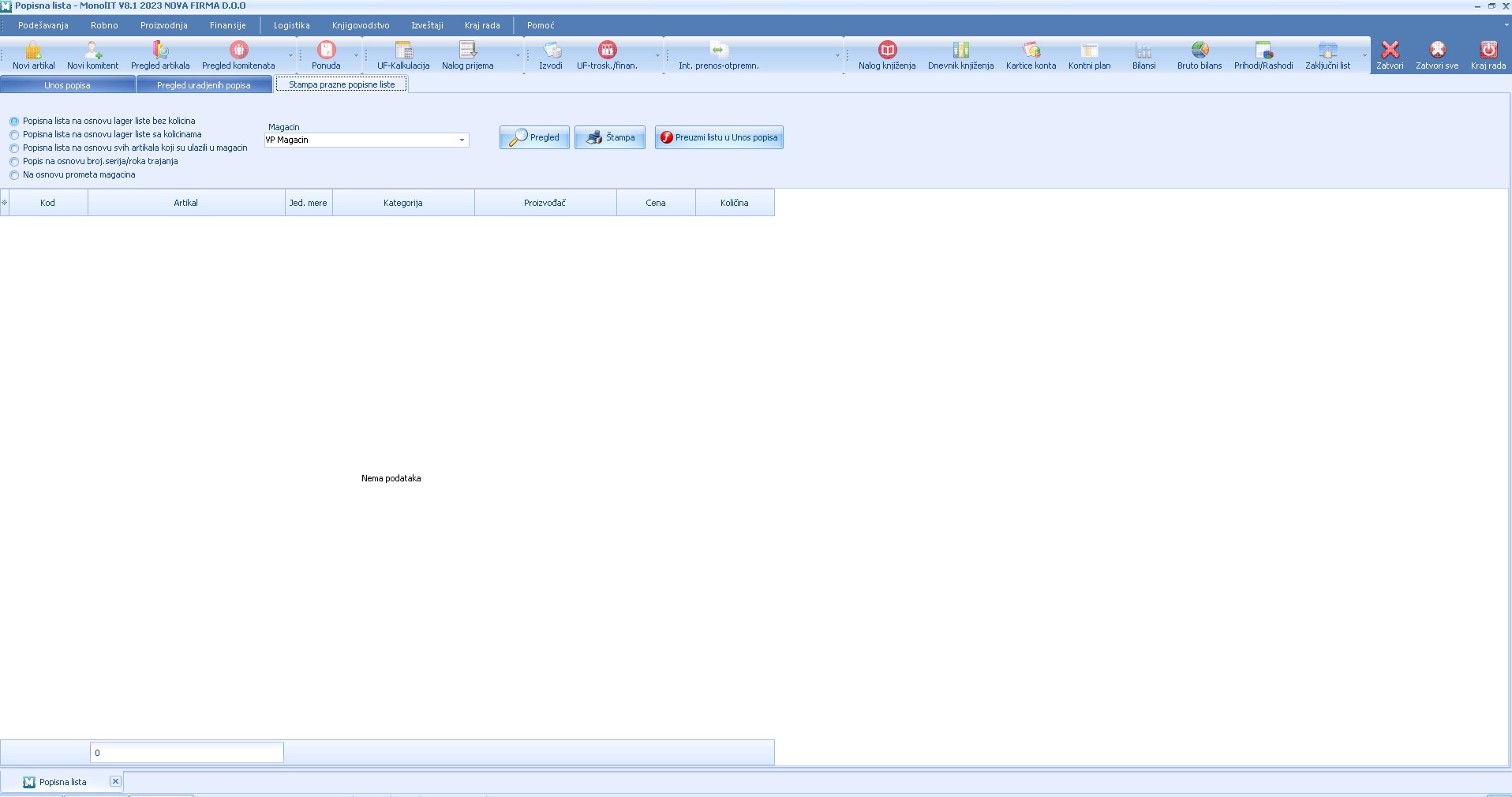Screen dimensions: 1512x797
Task: Click the Novi komitent icon
Action: (x=92, y=55)
